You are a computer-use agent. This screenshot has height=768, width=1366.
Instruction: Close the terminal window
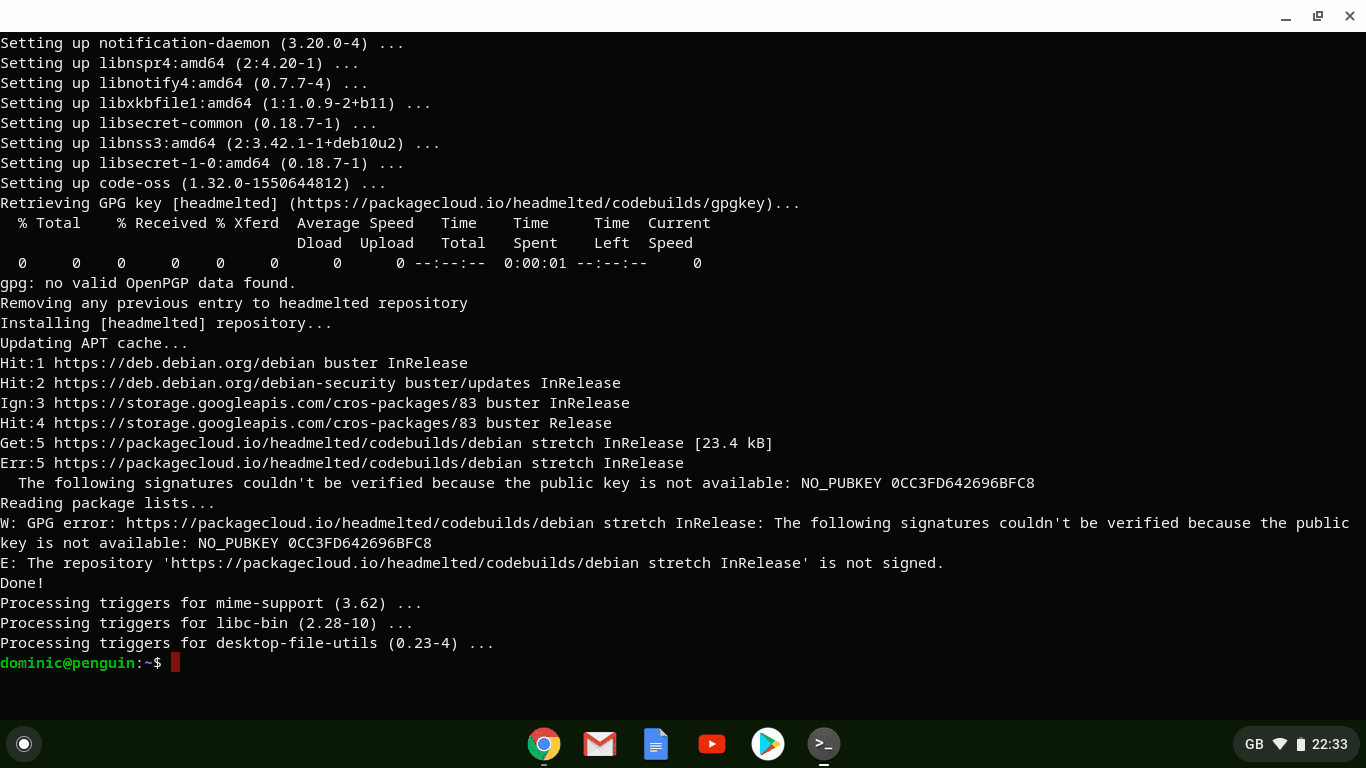pos(1349,16)
